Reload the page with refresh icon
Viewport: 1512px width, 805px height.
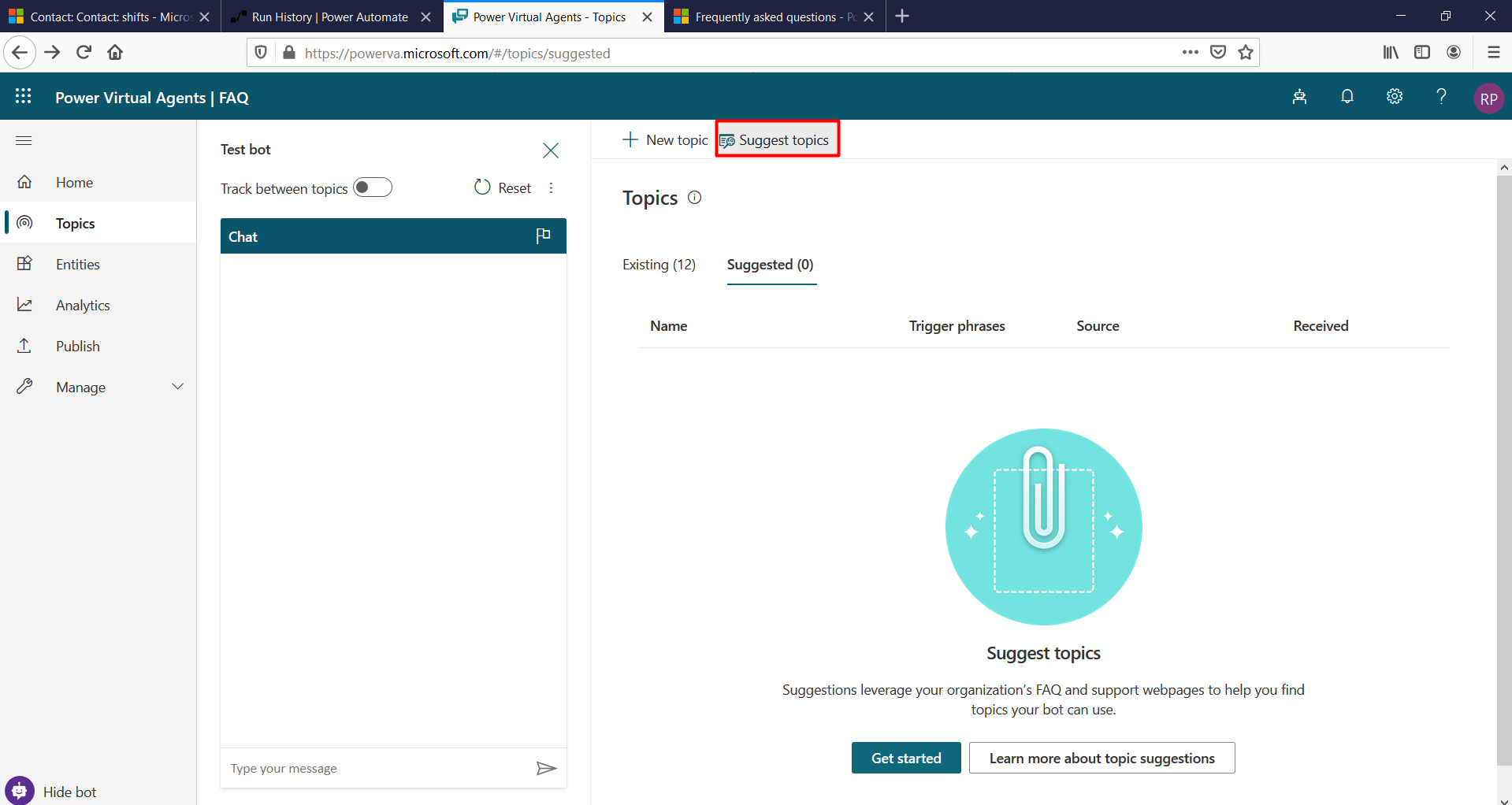(84, 53)
